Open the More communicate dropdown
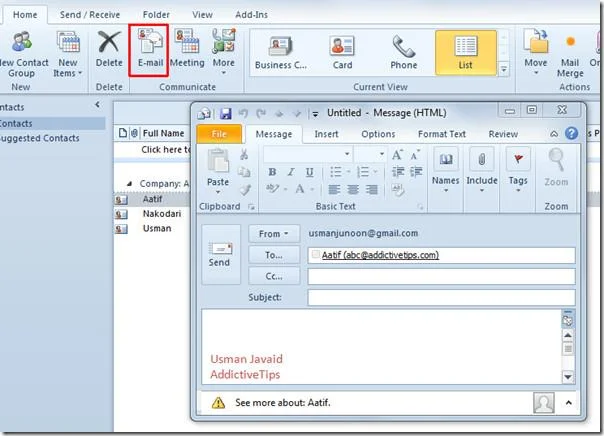This screenshot has width=604, height=436. pyautogui.click(x=223, y=52)
